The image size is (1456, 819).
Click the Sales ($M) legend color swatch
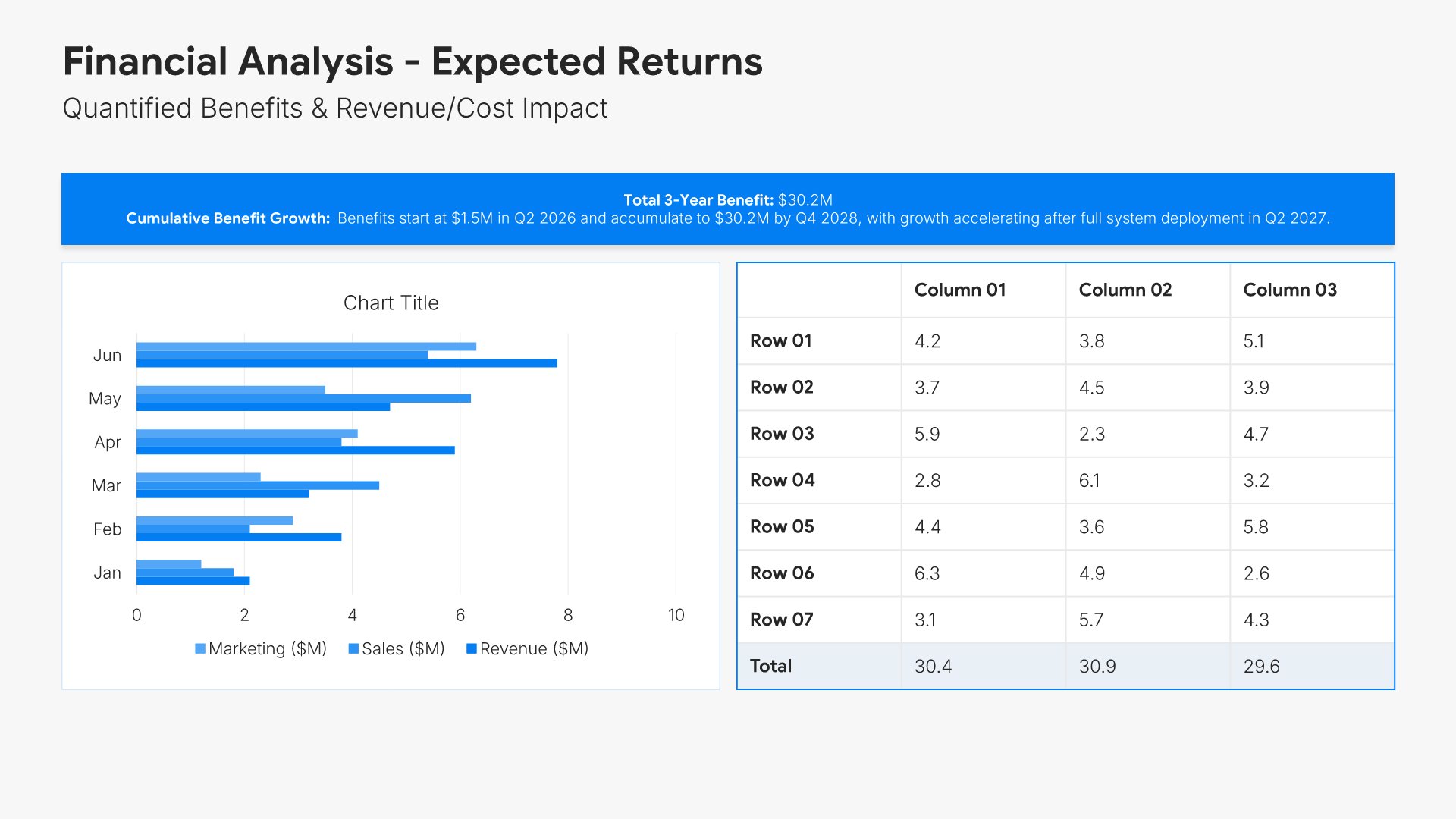tap(353, 649)
